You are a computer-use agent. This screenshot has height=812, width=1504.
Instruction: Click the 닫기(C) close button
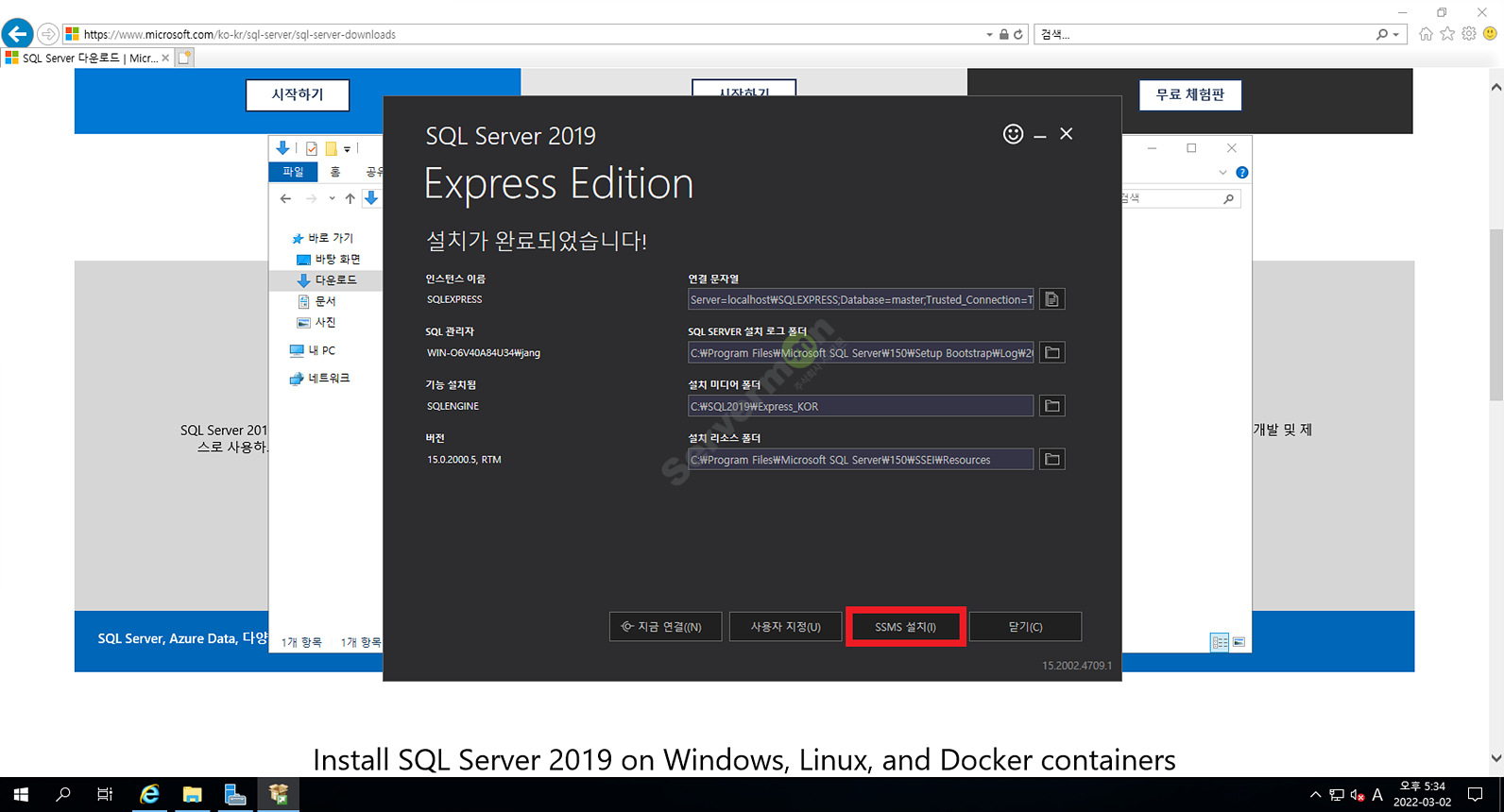tap(1025, 627)
